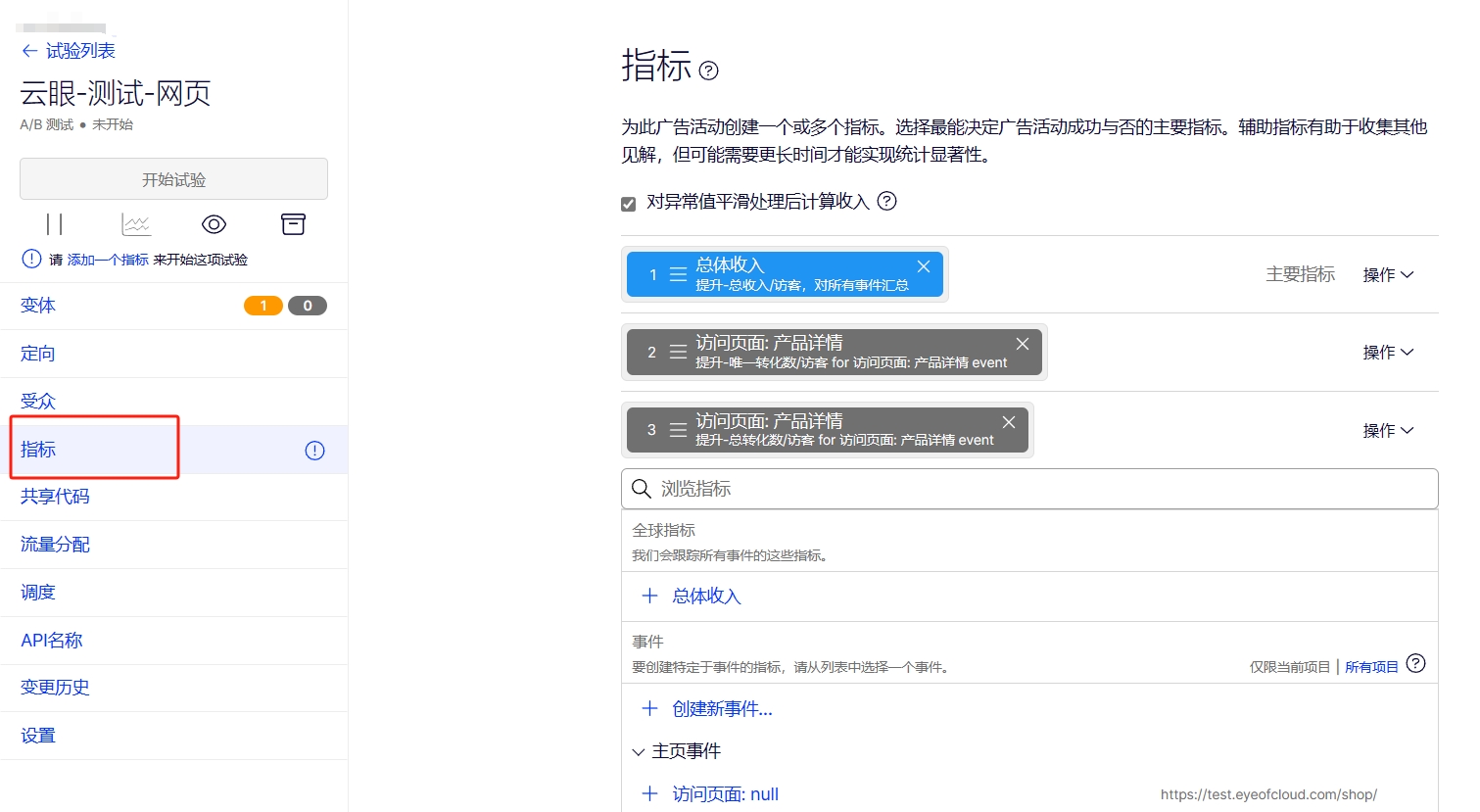Viewport: 1480px width, 812px height.
Task: Click plus icon beside 总体收入
Action: (649, 596)
